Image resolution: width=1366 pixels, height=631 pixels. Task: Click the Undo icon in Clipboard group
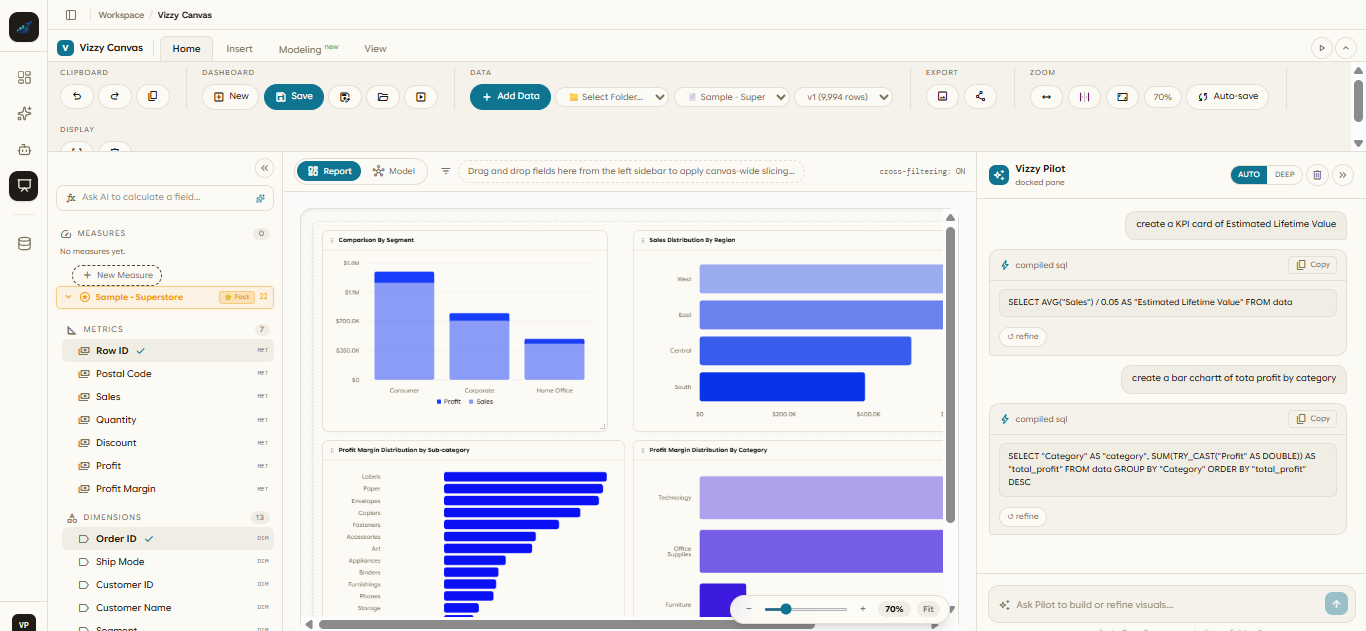77,96
